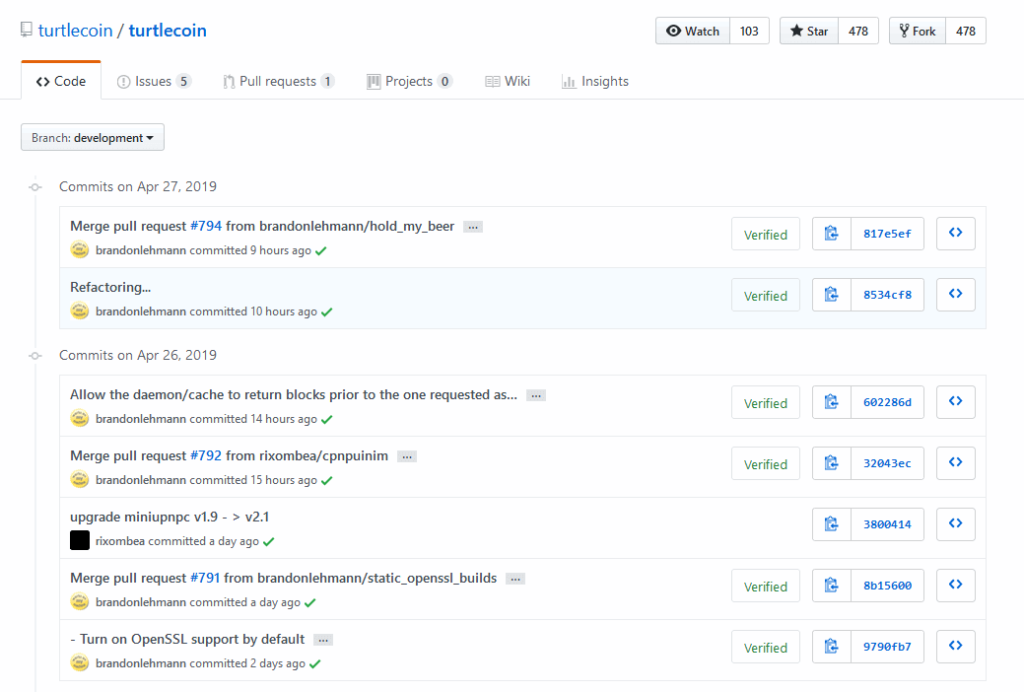Browse repository code at commit 8534cf8
The image size is (1024, 692).
(955, 294)
